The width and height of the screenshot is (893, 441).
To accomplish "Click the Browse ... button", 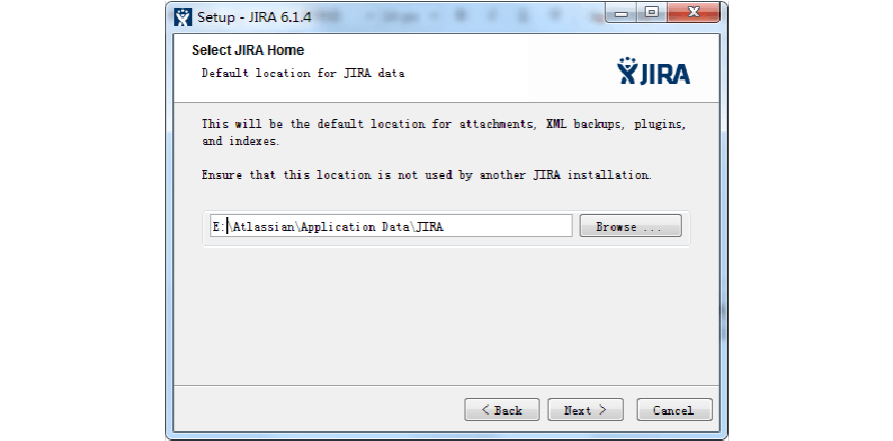I will click(630, 226).
